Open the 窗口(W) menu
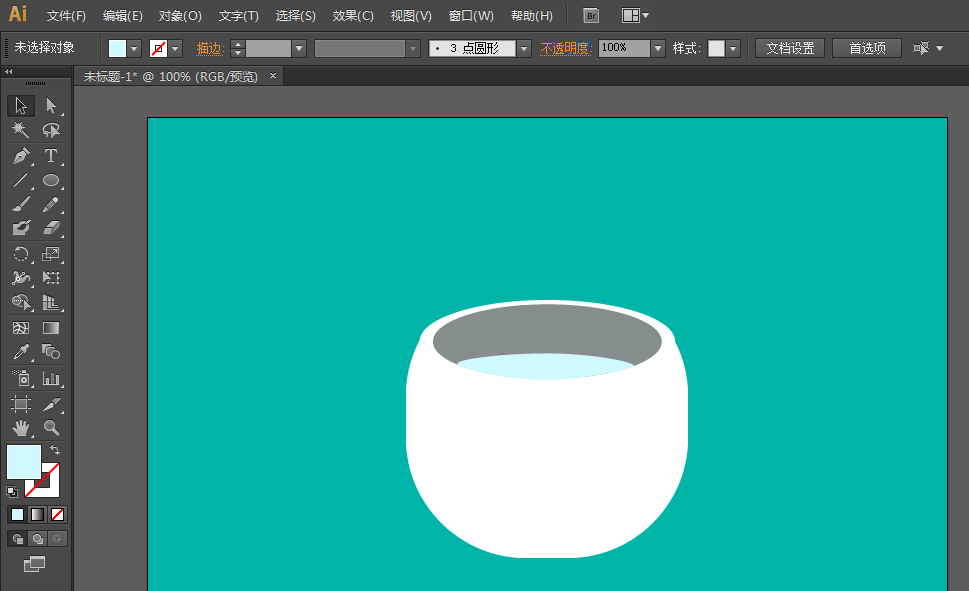Screen dimensions: 969x591 tap(471, 15)
